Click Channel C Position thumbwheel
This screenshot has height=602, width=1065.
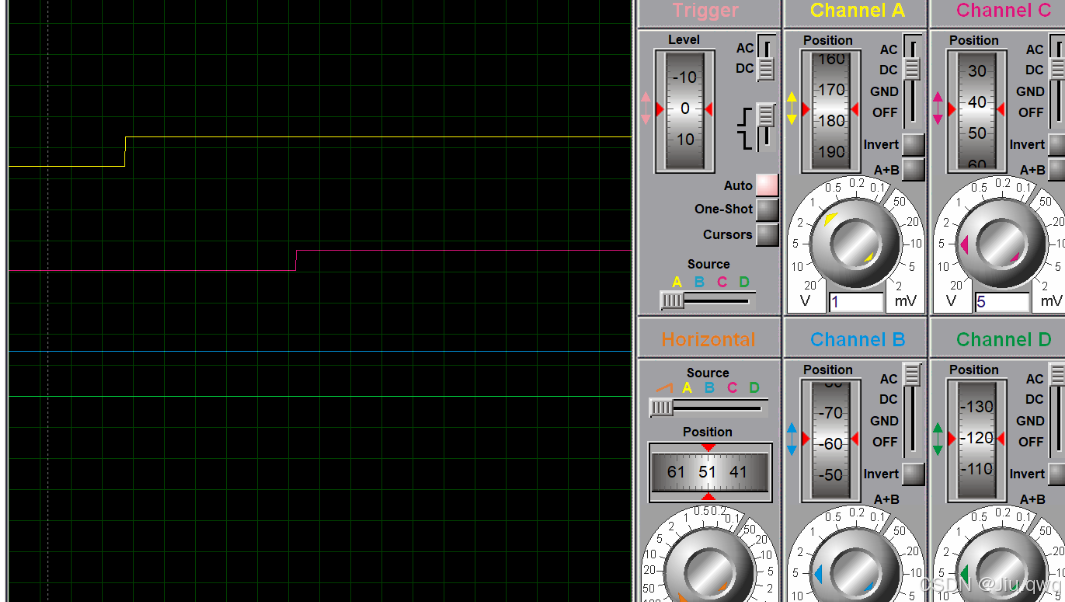coord(977,110)
